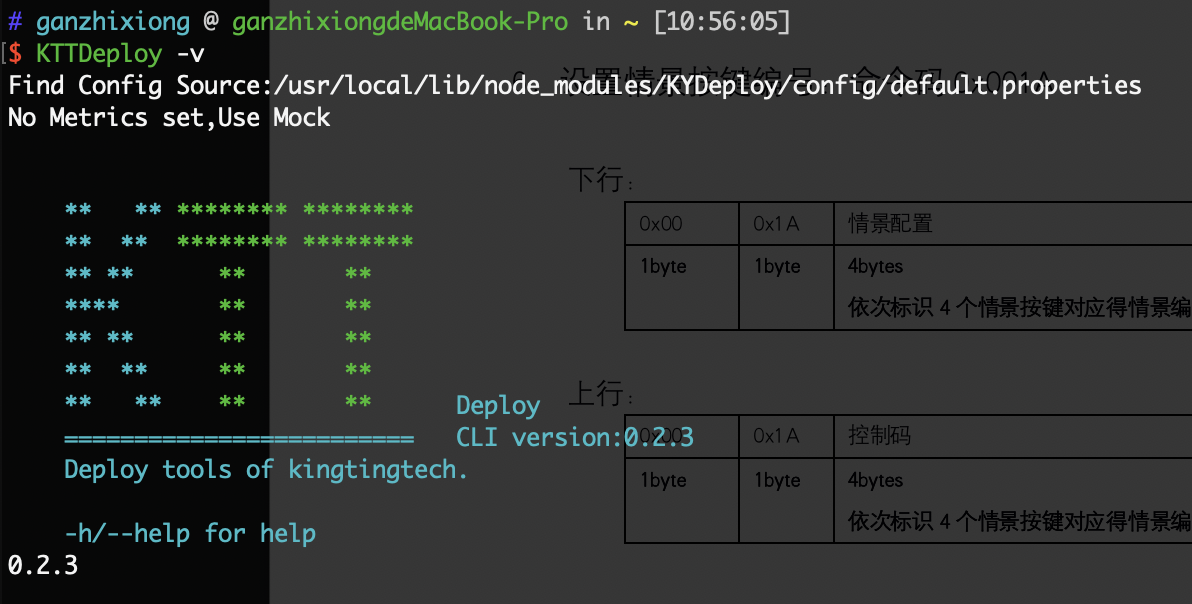Screen dimensions: 1192x604
Task: Click the "Find Config Source:" path line
Action: tap(575, 85)
